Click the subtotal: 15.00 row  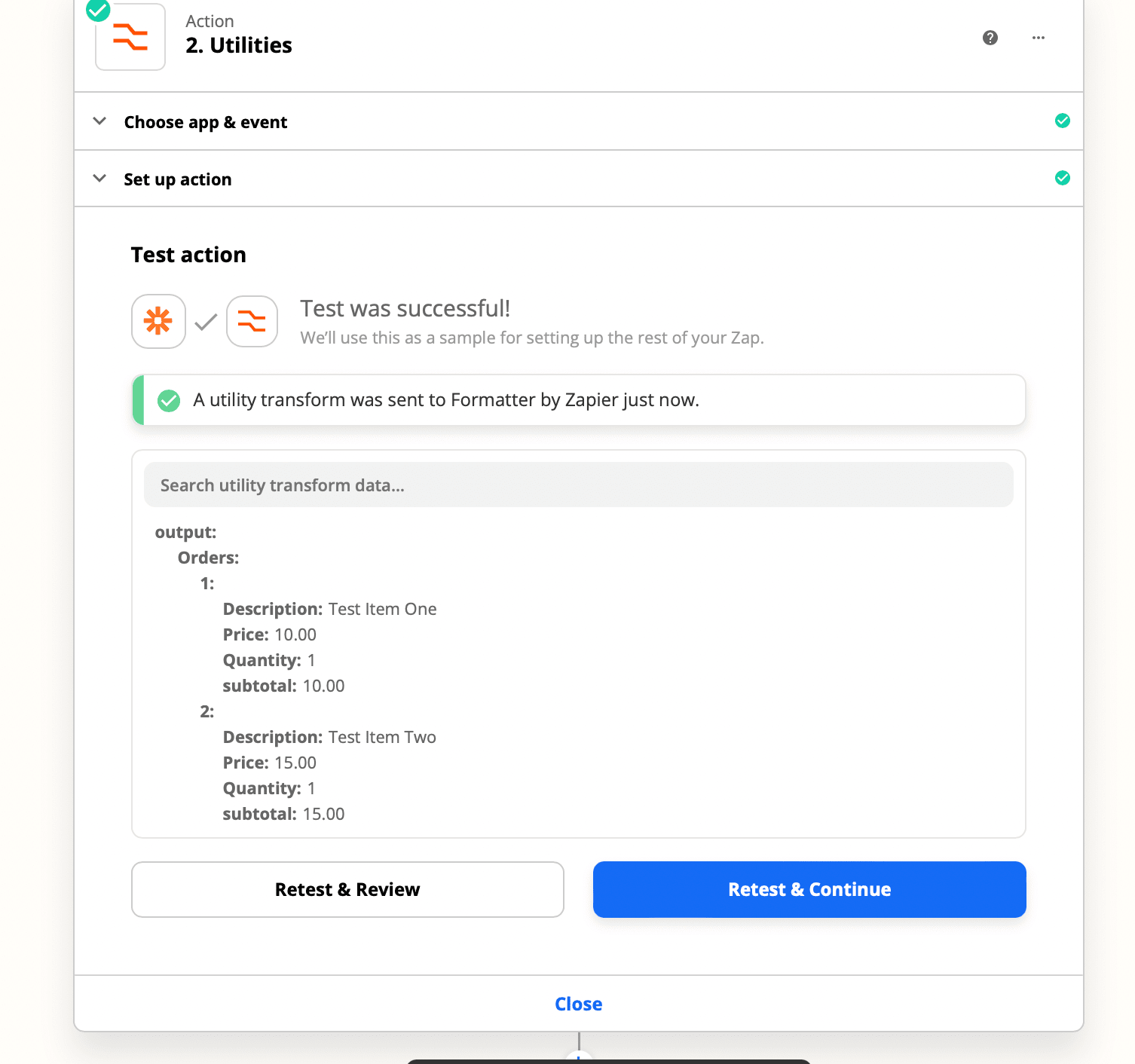point(283,814)
